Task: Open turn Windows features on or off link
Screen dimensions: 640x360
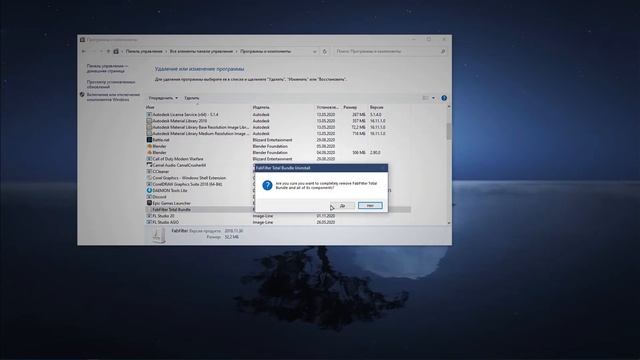Action: tap(113, 97)
